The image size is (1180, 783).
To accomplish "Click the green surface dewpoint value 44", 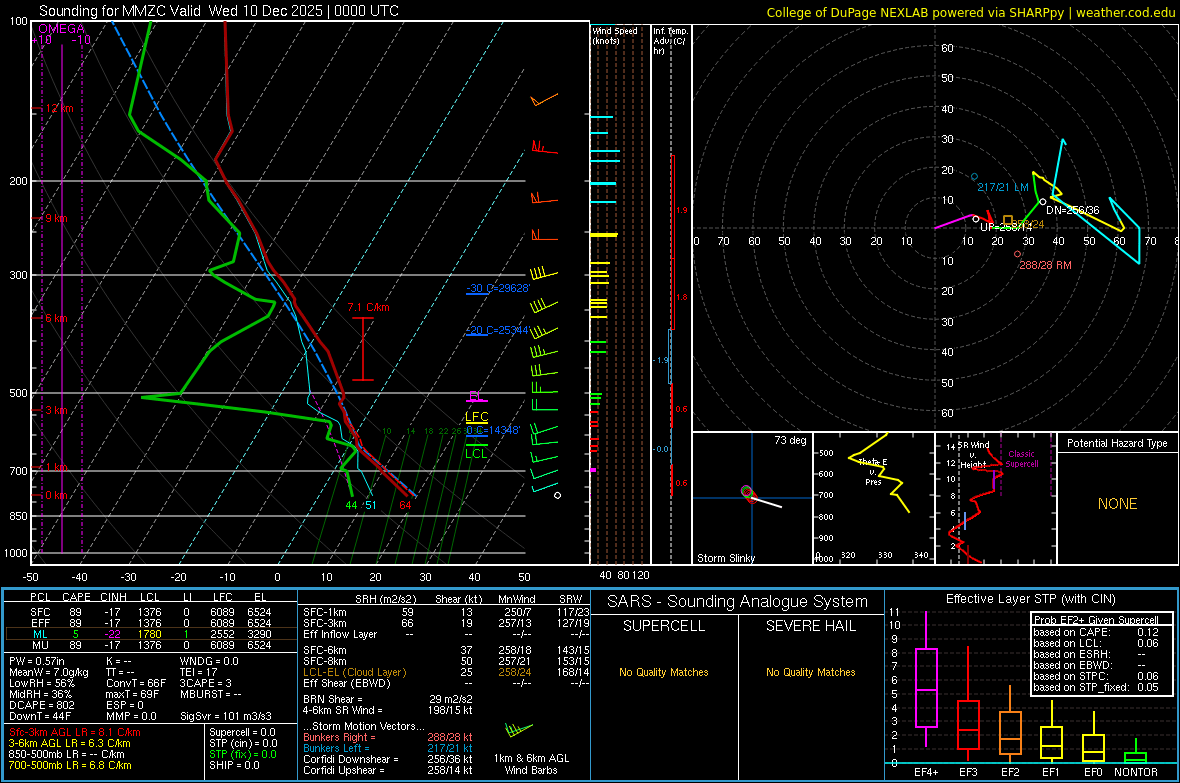I will tap(351, 505).
